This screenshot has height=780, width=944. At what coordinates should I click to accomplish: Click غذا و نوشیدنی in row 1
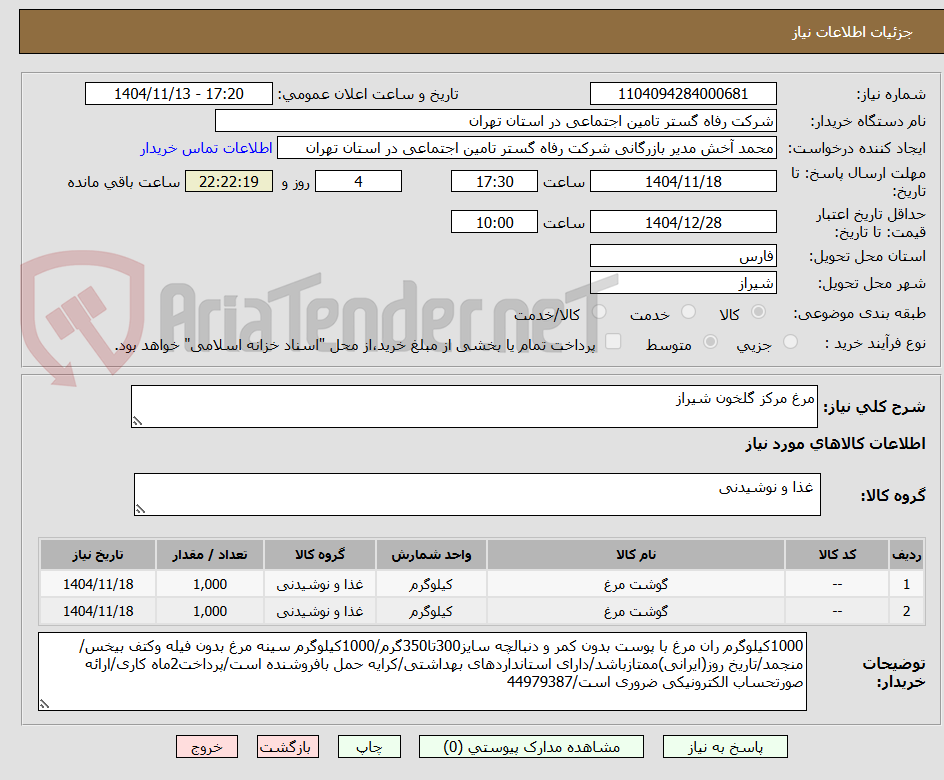tap(320, 584)
